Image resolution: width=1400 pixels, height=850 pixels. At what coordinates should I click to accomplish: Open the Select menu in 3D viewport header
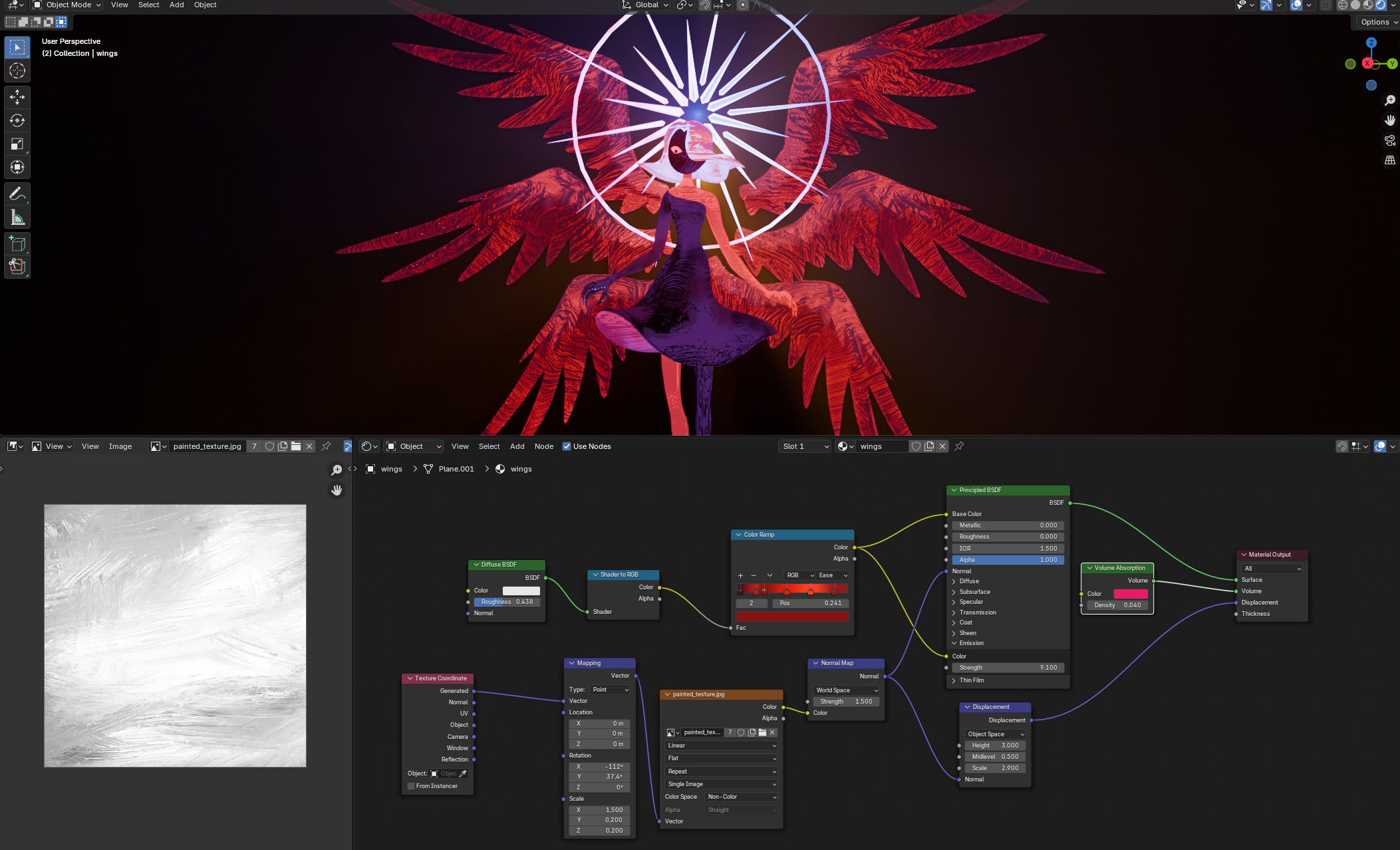pos(149,5)
